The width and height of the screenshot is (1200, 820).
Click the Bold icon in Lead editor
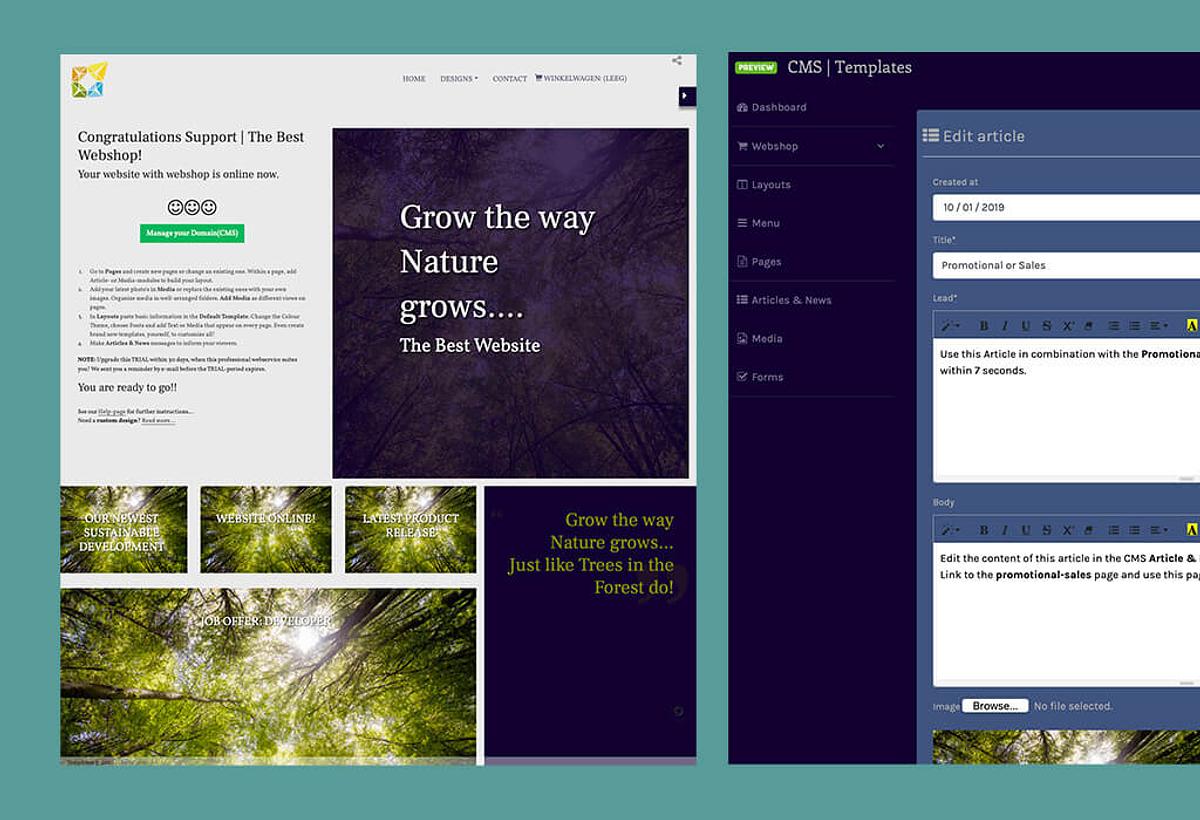click(983, 326)
